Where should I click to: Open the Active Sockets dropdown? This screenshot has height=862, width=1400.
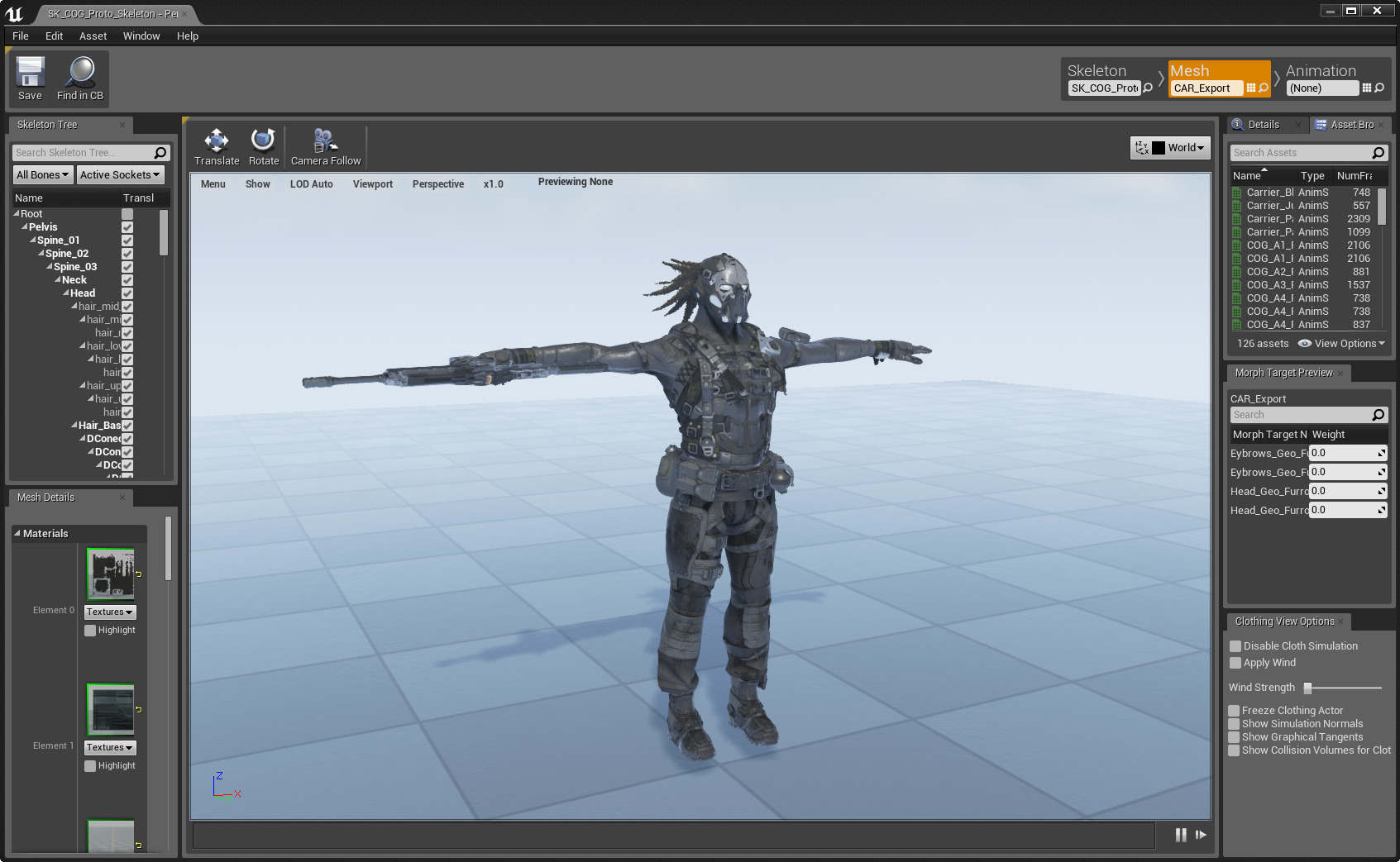click(x=120, y=175)
